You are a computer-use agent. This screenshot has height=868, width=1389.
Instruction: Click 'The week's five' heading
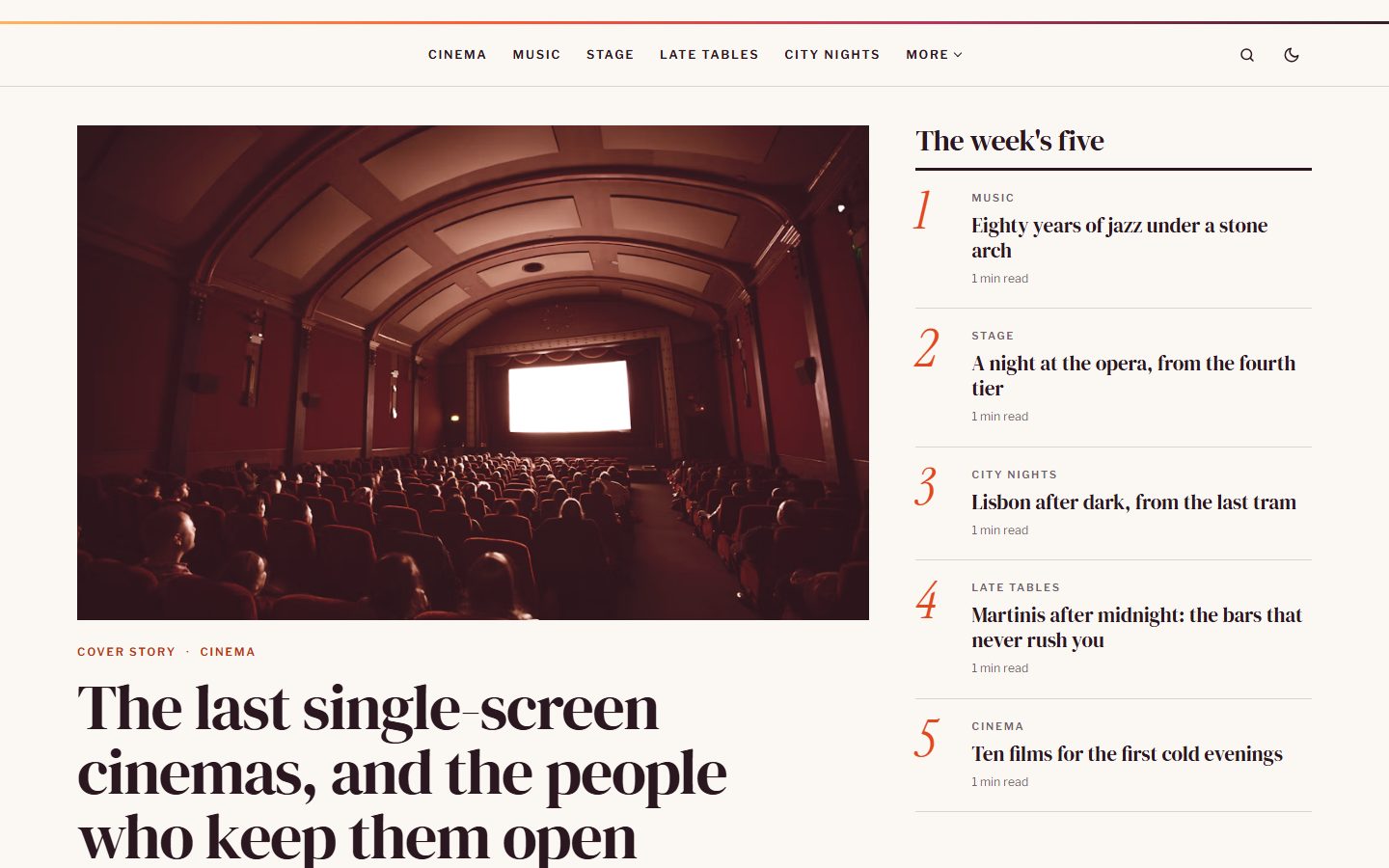pos(1010,141)
